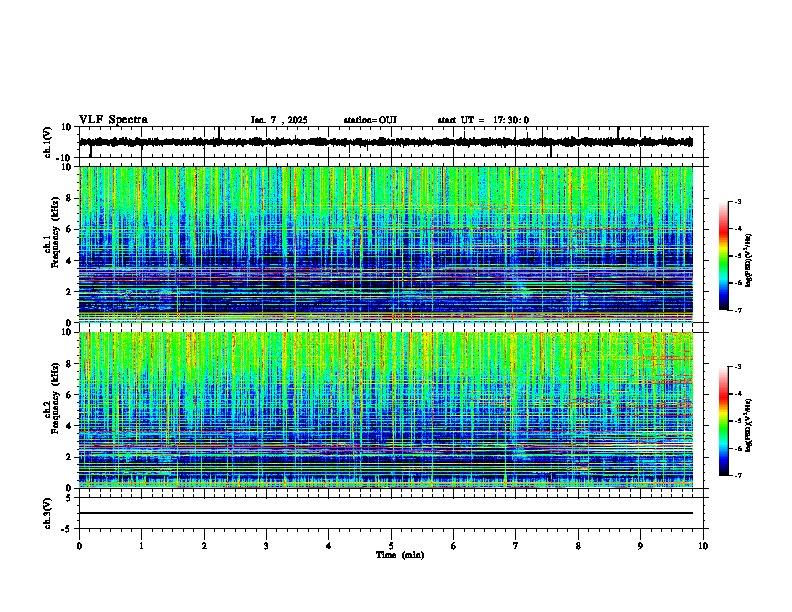Click time axis tick label "4"
The height and width of the screenshot is (612, 792).
pyautogui.click(x=329, y=546)
